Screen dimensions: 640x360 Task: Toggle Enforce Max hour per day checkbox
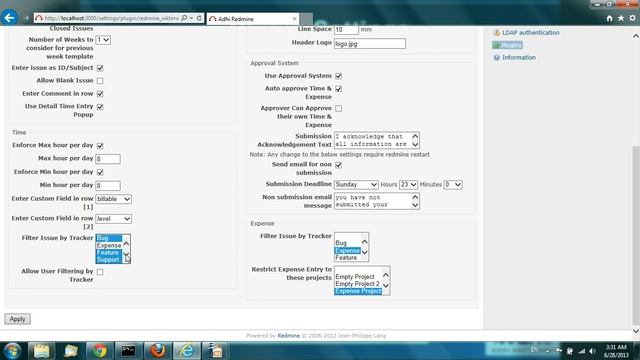click(x=100, y=146)
